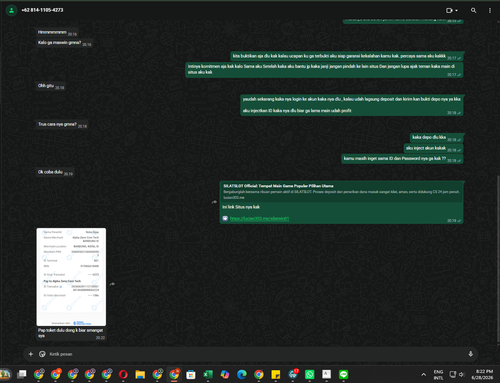Viewport: 500px width, 383px height.
Task: Open the emoji and sticker picker
Action: pyautogui.click(x=42, y=354)
